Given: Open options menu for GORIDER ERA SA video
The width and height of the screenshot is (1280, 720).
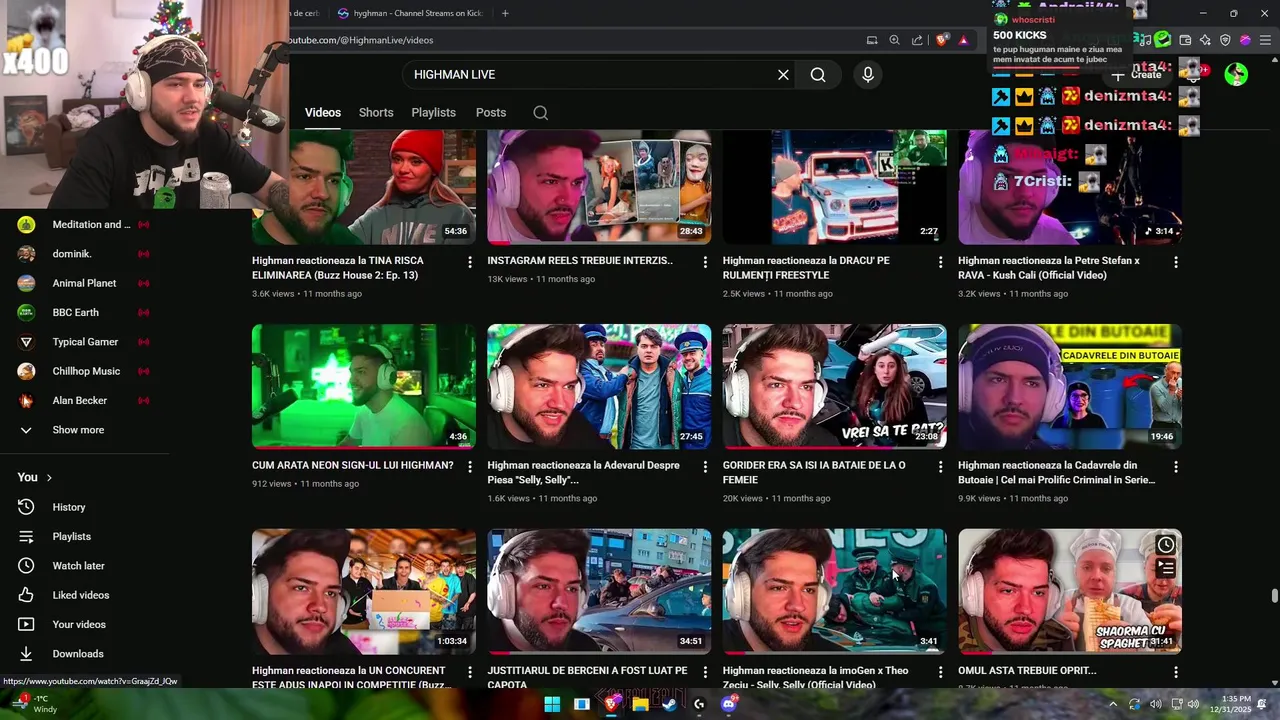Looking at the screenshot, I should (x=940, y=467).
